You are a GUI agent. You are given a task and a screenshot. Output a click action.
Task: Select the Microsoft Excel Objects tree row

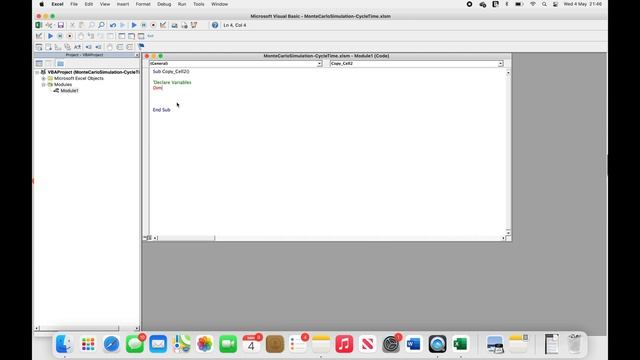79,78
